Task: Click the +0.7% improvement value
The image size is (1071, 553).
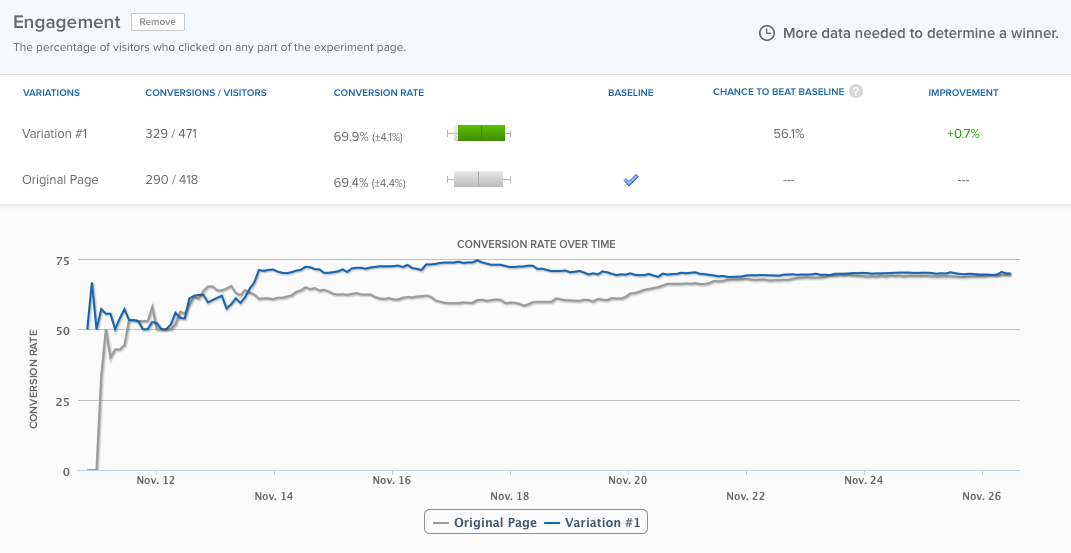Action: [x=963, y=133]
